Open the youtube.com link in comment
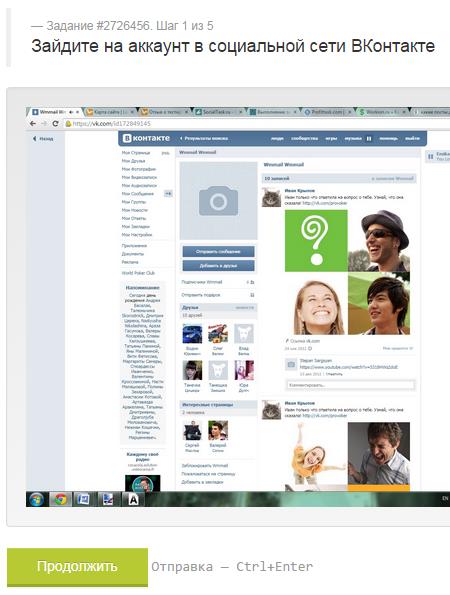Screen dimensions: 450x595 coord(349,367)
